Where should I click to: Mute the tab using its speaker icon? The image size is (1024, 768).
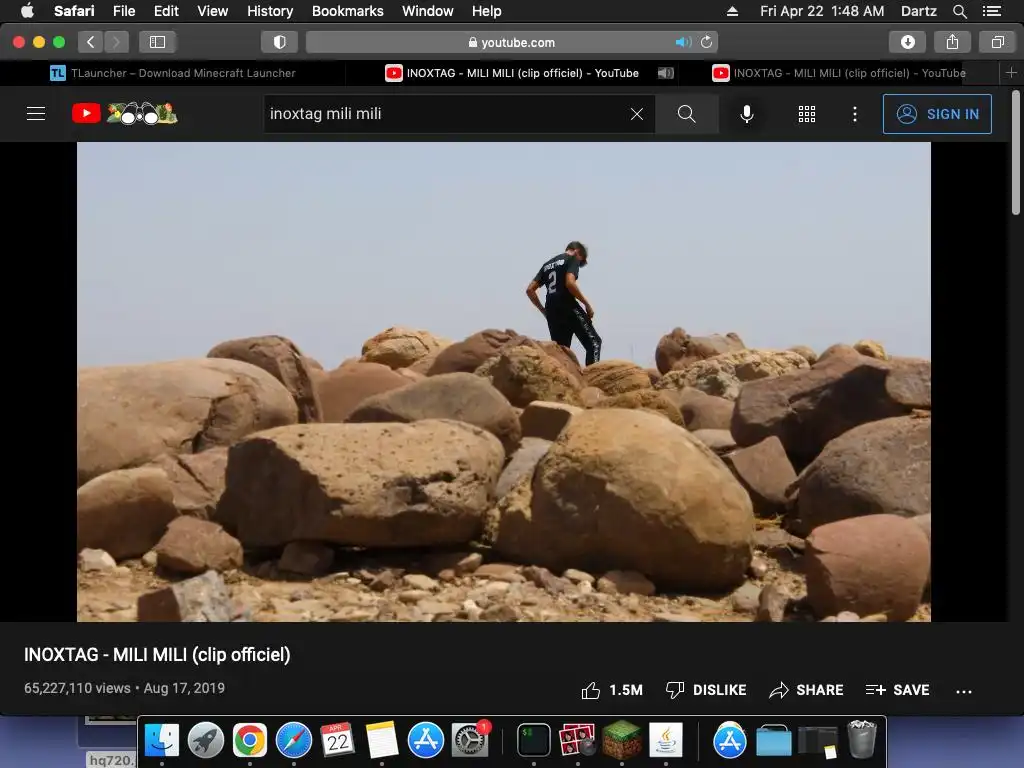pos(665,73)
